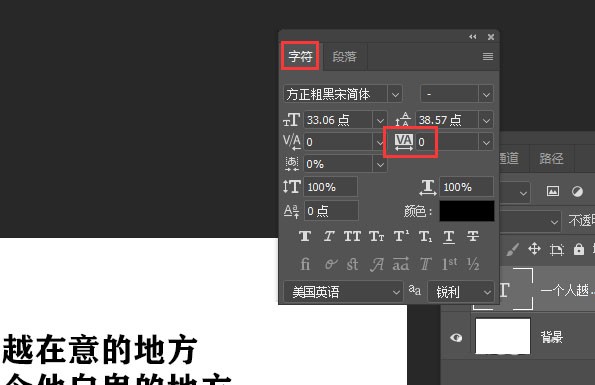Toggle All Caps style
The height and width of the screenshot is (385, 595).
click(352, 236)
